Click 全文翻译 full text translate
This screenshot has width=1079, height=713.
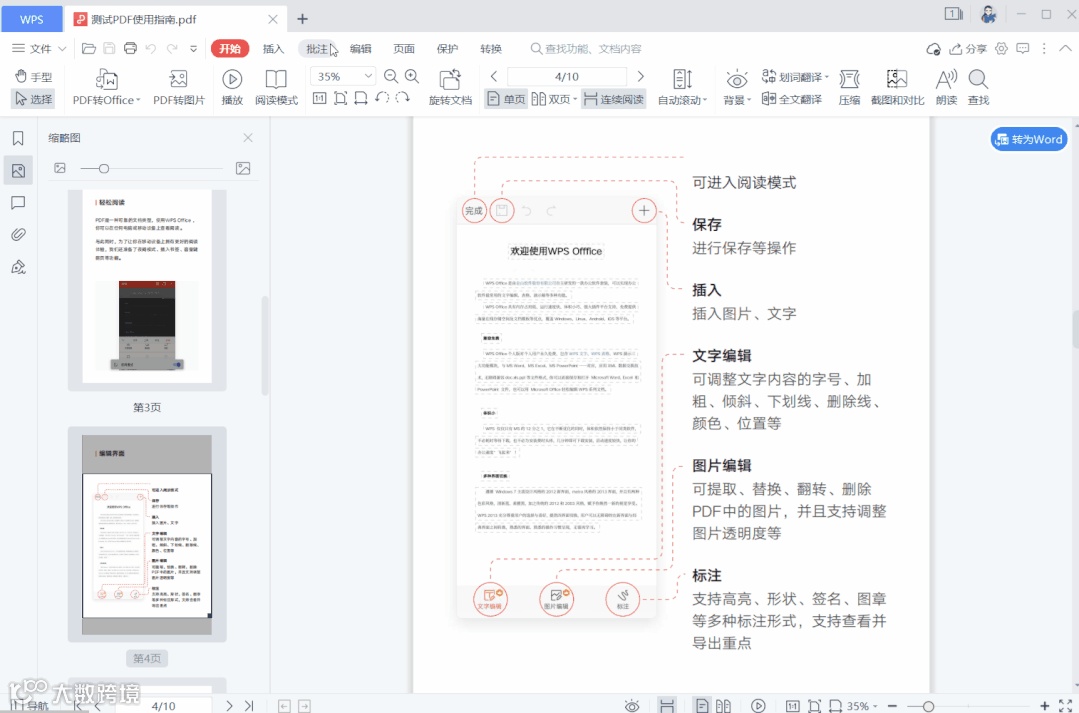tap(792, 99)
